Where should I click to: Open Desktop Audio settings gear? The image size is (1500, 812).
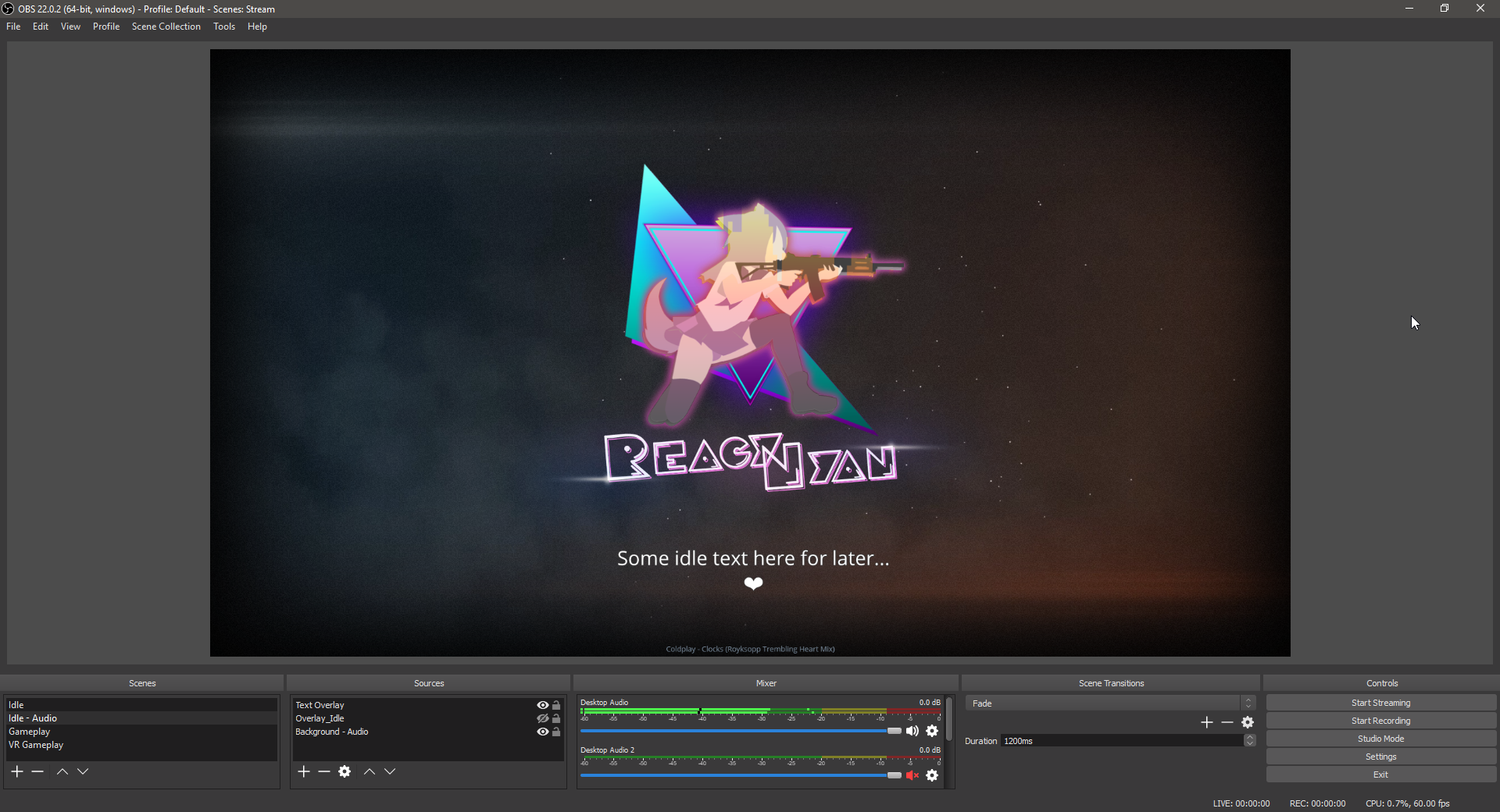pyautogui.click(x=932, y=731)
